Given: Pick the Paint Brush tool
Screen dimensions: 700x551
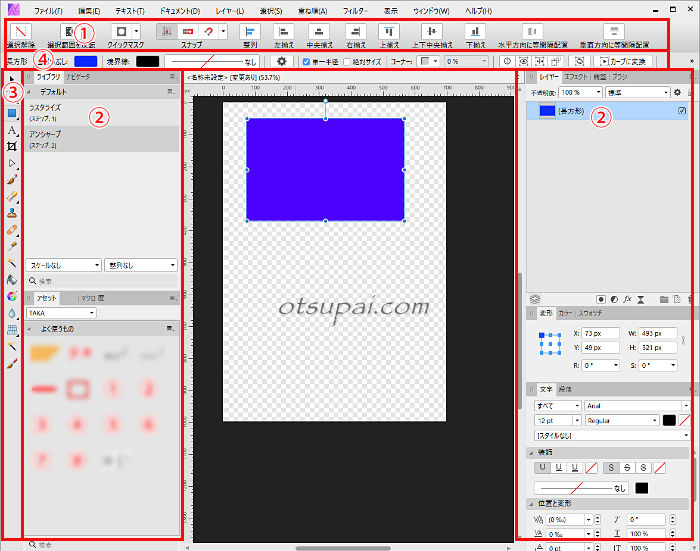Looking at the screenshot, I should pyautogui.click(x=12, y=179).
